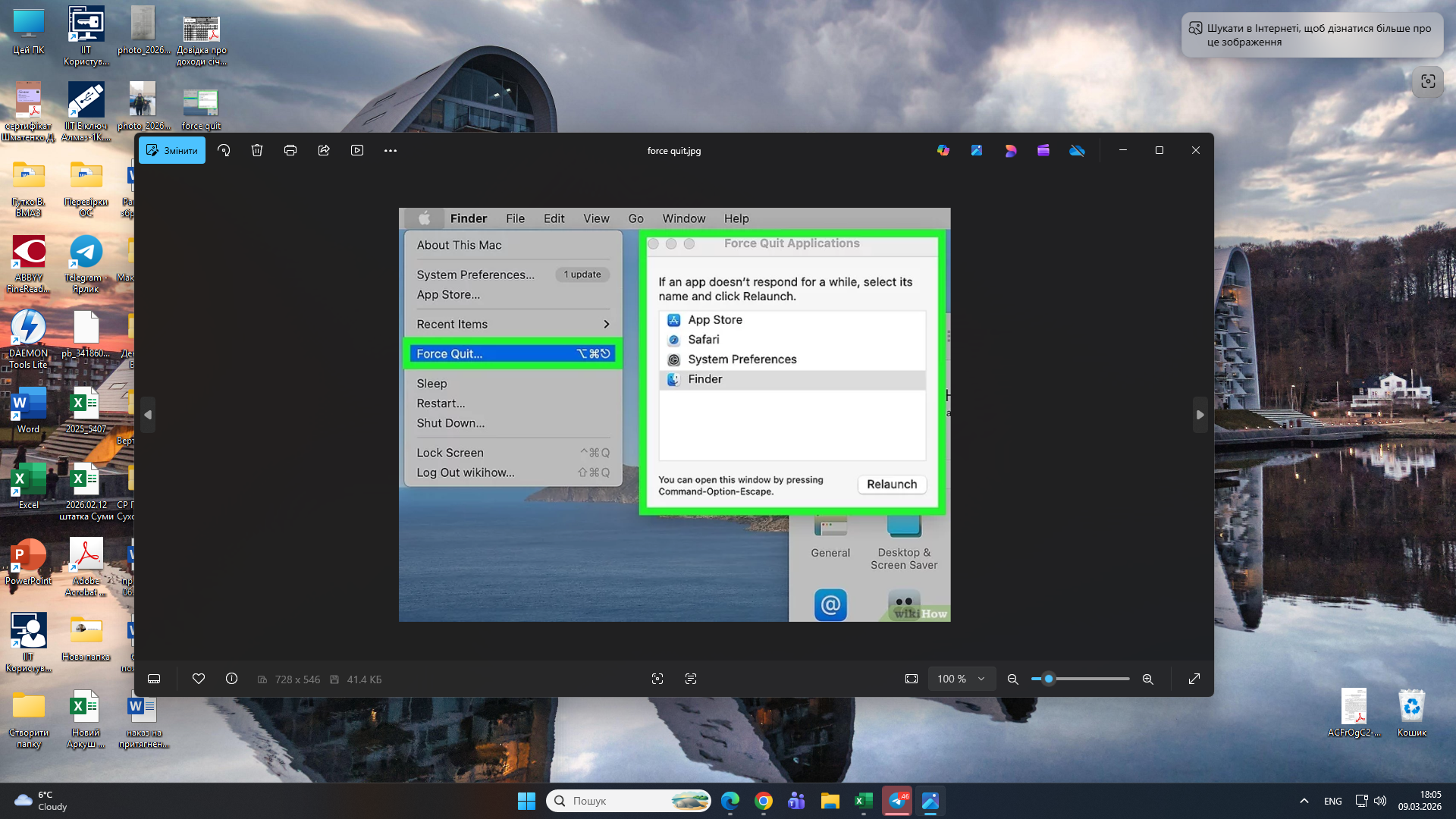
Task: Open Copilot in the Photos app
Action: pyautogui.click(x=943, y=150)
